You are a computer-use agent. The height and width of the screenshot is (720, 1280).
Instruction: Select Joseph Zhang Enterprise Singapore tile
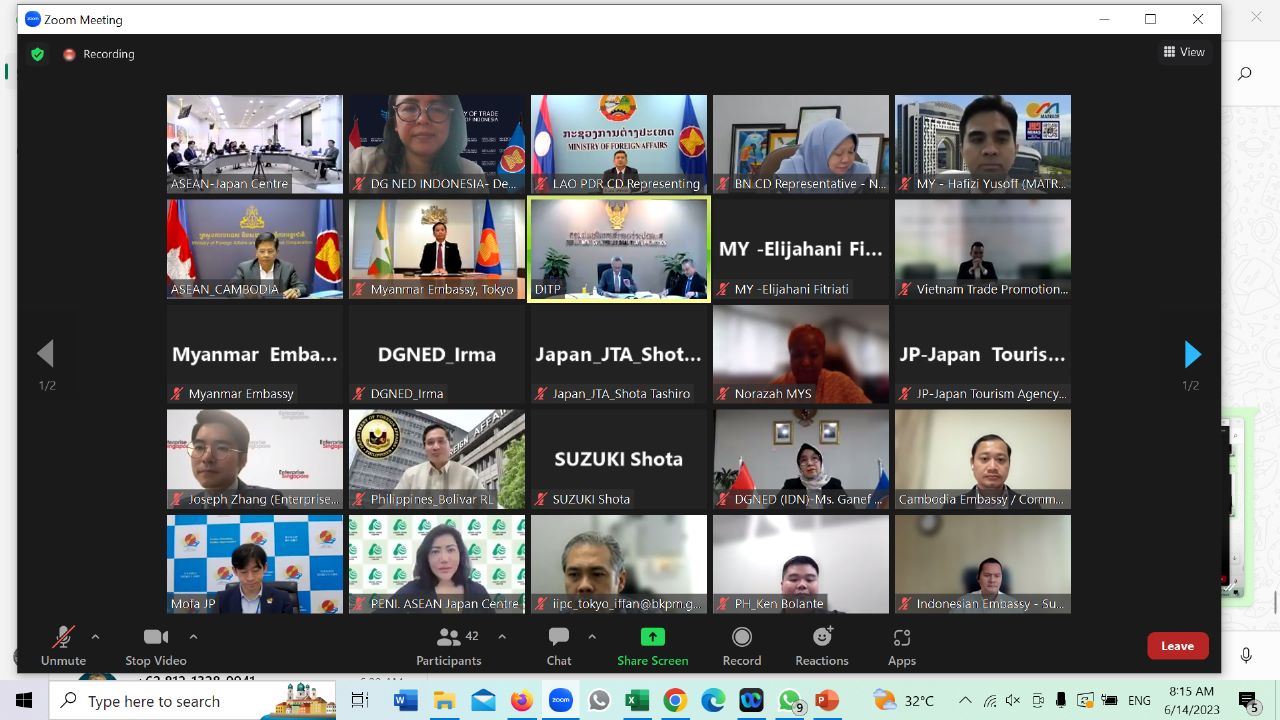click(255, 459)
